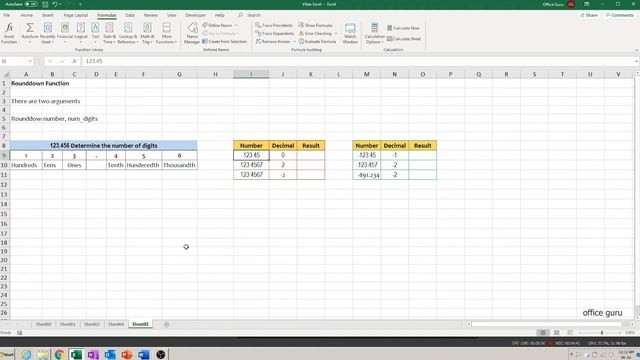Click Trace Dependents
The width and height of the screenshot is (640, 360).
click(x=275, y=33)
